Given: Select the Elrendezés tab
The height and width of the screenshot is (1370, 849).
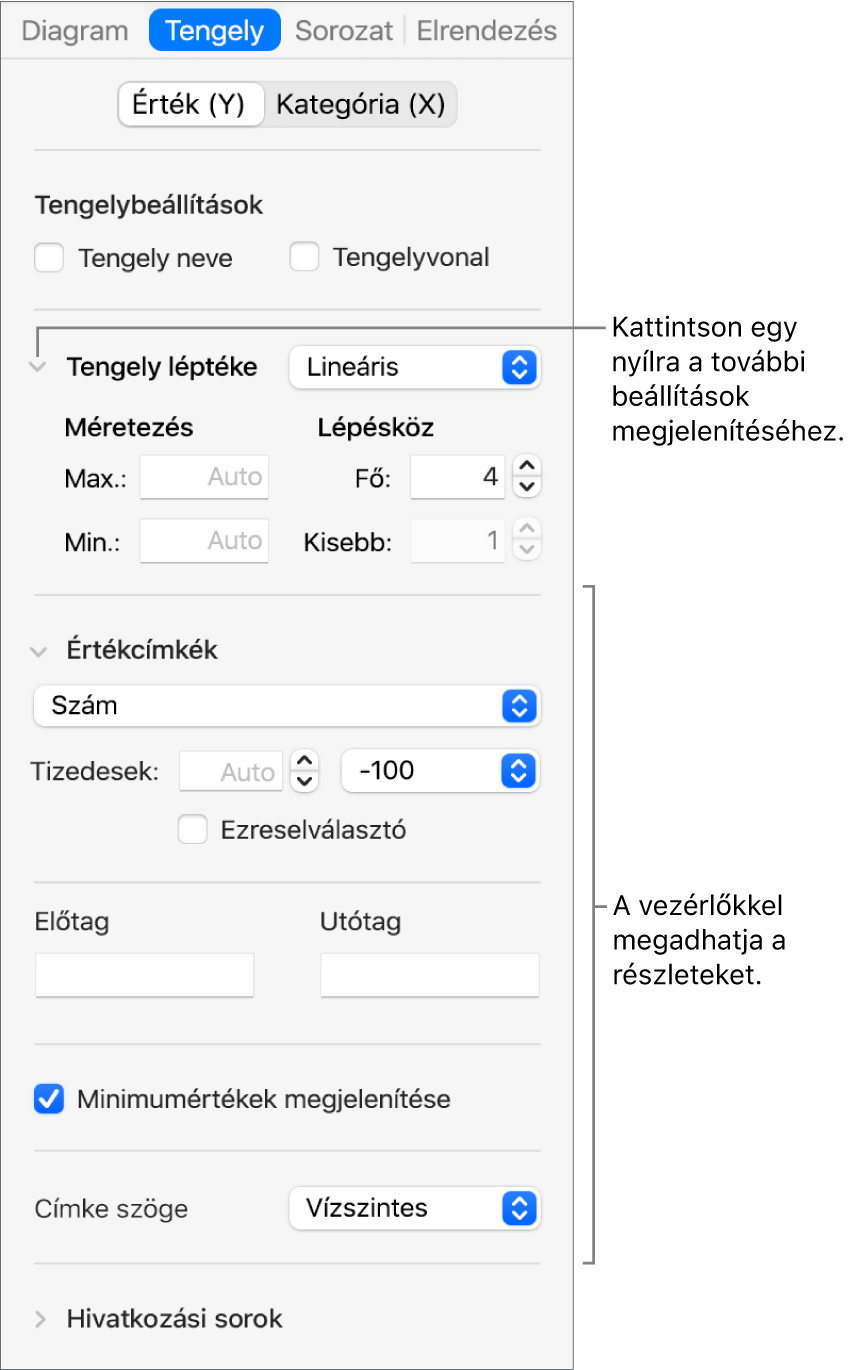Looking at the screenshot, I should point(486,31).
